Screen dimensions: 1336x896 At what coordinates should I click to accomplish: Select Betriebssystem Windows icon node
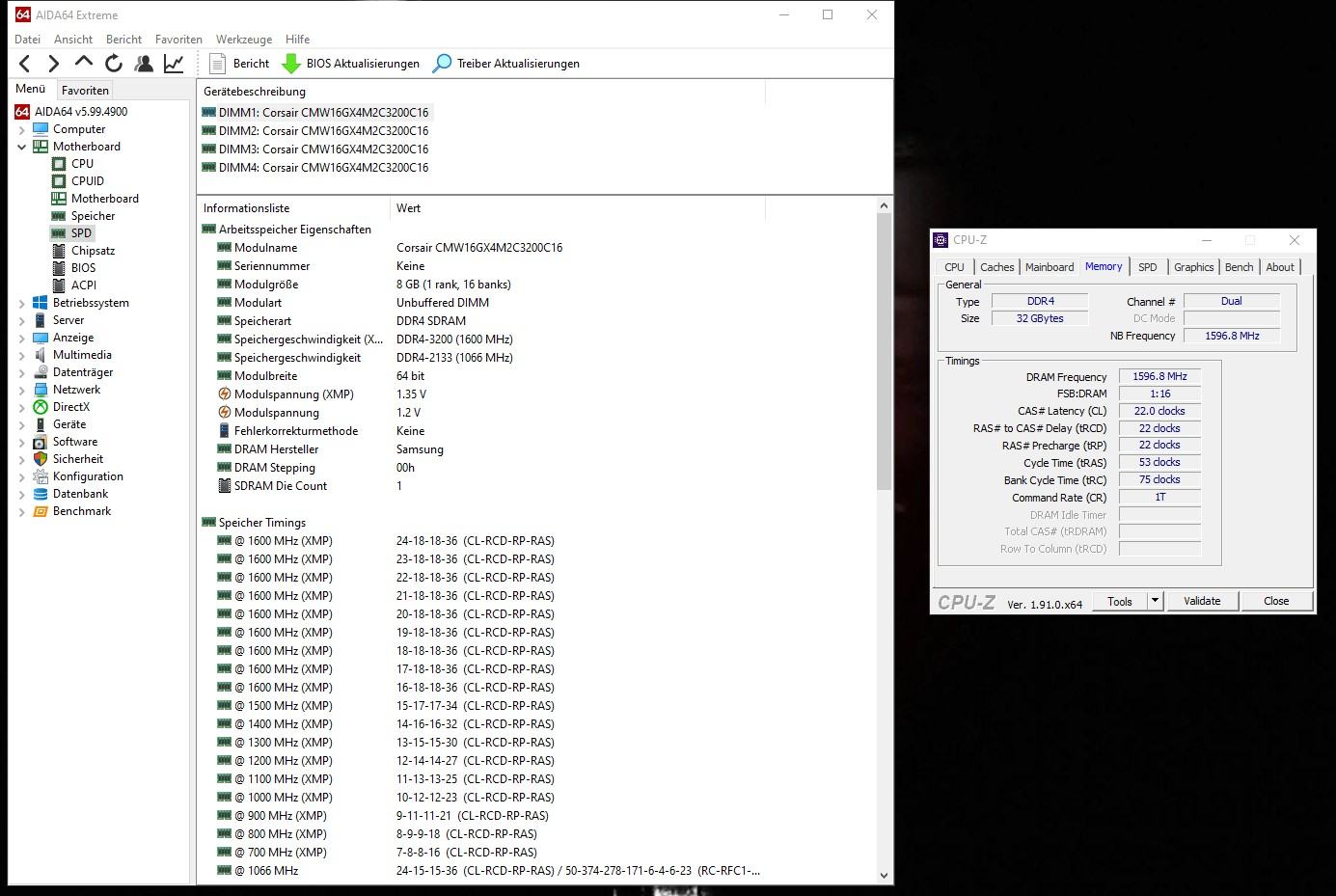tap(41, 303)
